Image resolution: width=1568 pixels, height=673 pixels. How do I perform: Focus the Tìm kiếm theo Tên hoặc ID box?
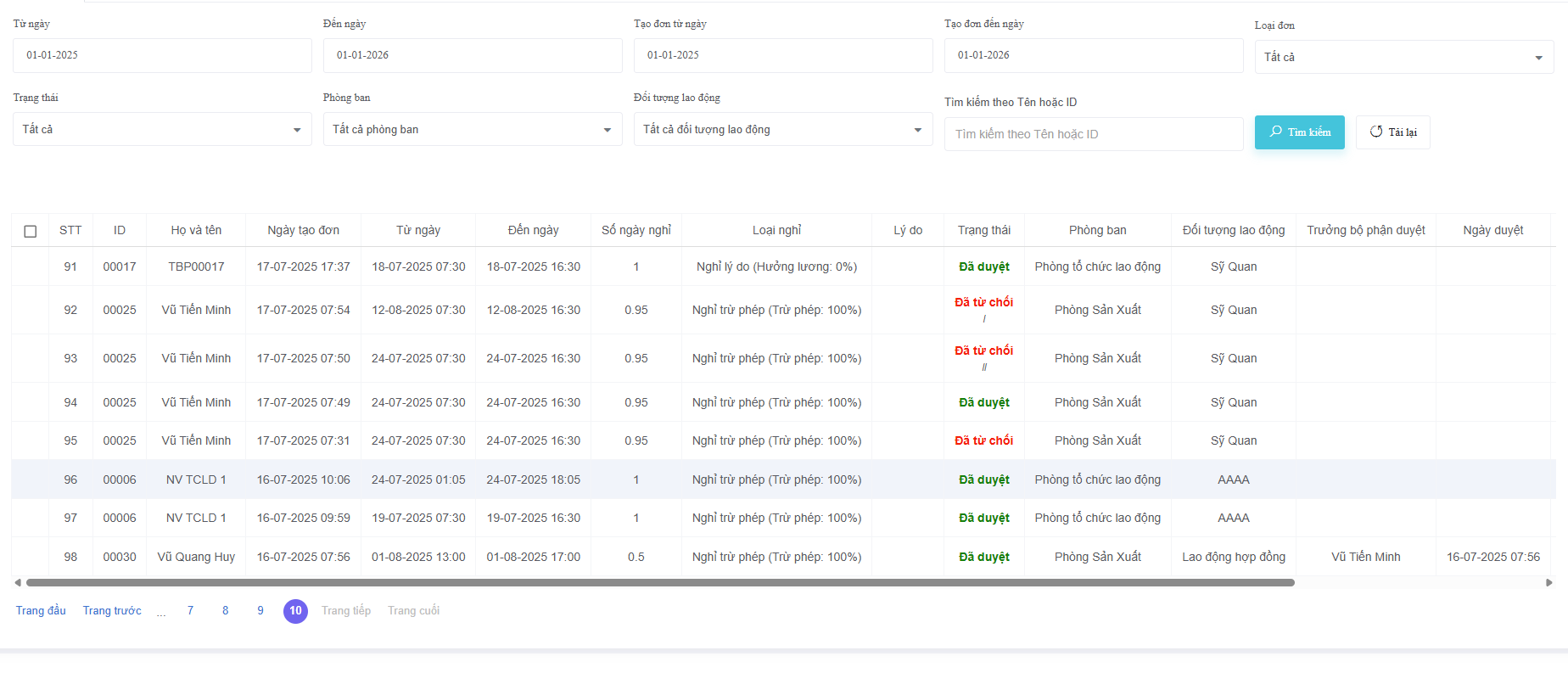click(x=1093, y=134)
